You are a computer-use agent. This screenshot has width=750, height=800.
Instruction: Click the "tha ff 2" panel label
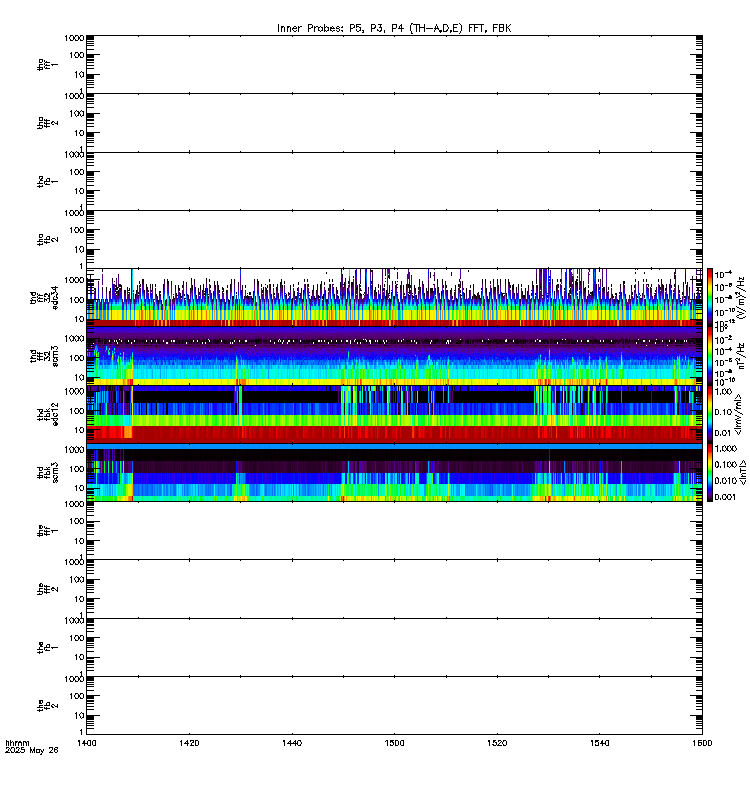pyautogui.click(x=47, y=122)
